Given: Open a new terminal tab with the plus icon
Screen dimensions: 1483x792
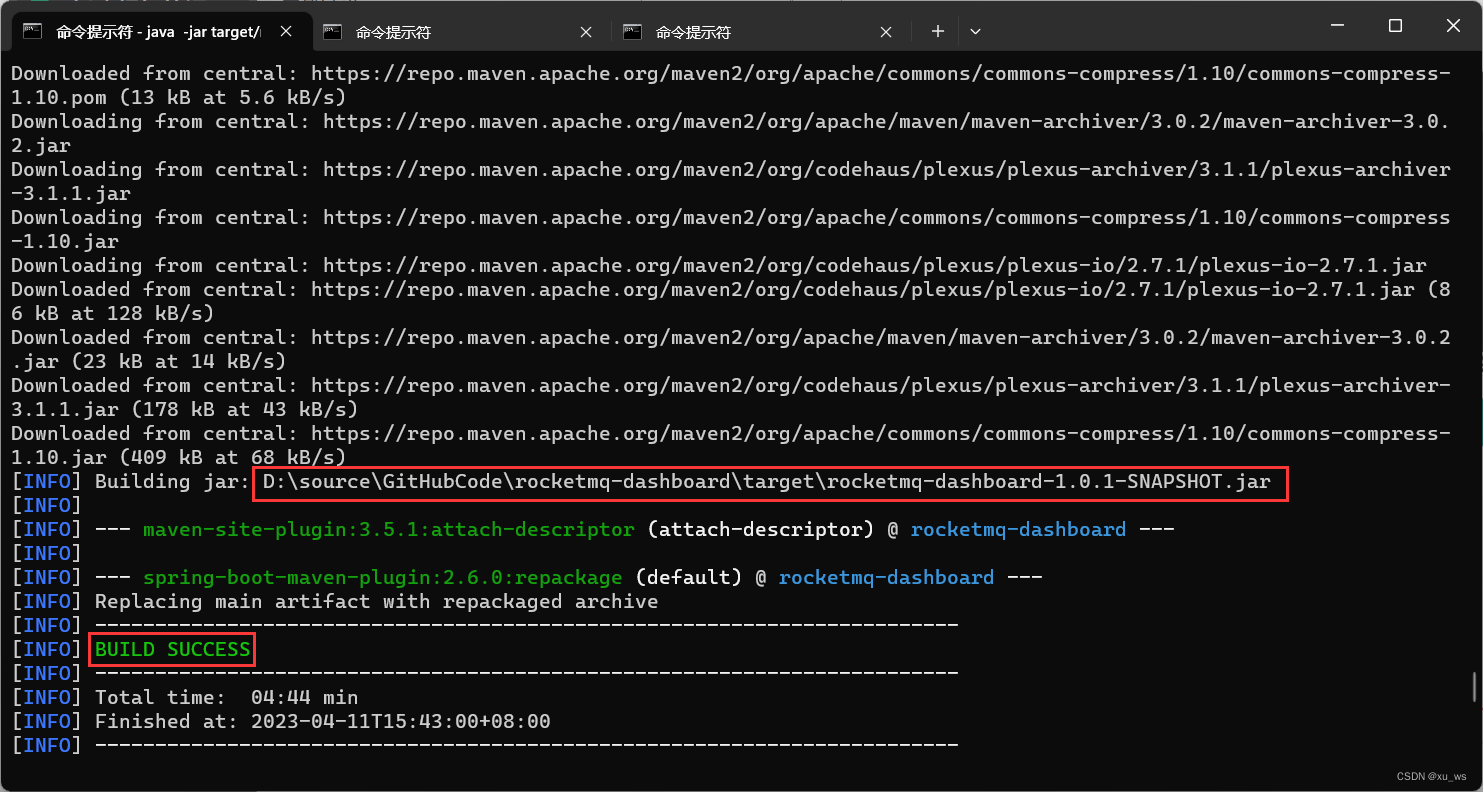Looking at the screenshot, I should coord(937,31).
